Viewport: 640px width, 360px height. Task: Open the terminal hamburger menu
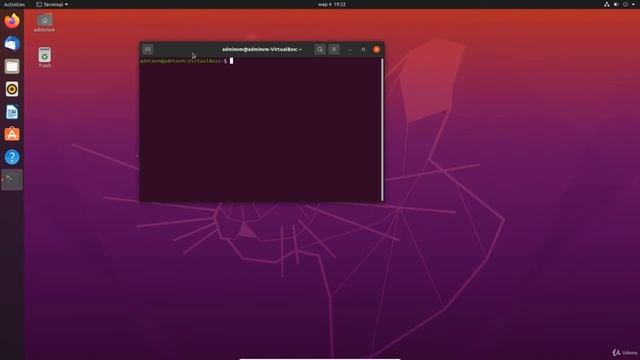point(334,49)
